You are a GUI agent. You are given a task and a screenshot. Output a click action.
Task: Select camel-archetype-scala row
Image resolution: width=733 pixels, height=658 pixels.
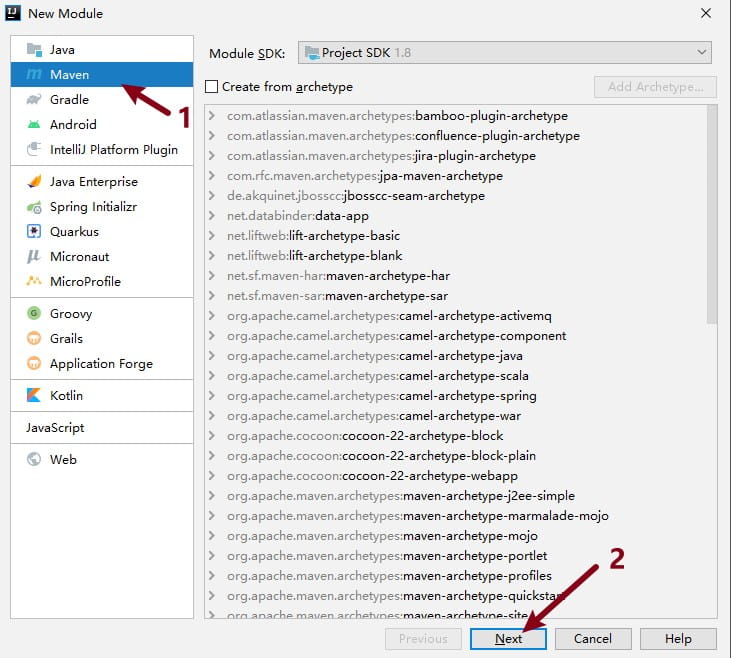click(456, 376)
